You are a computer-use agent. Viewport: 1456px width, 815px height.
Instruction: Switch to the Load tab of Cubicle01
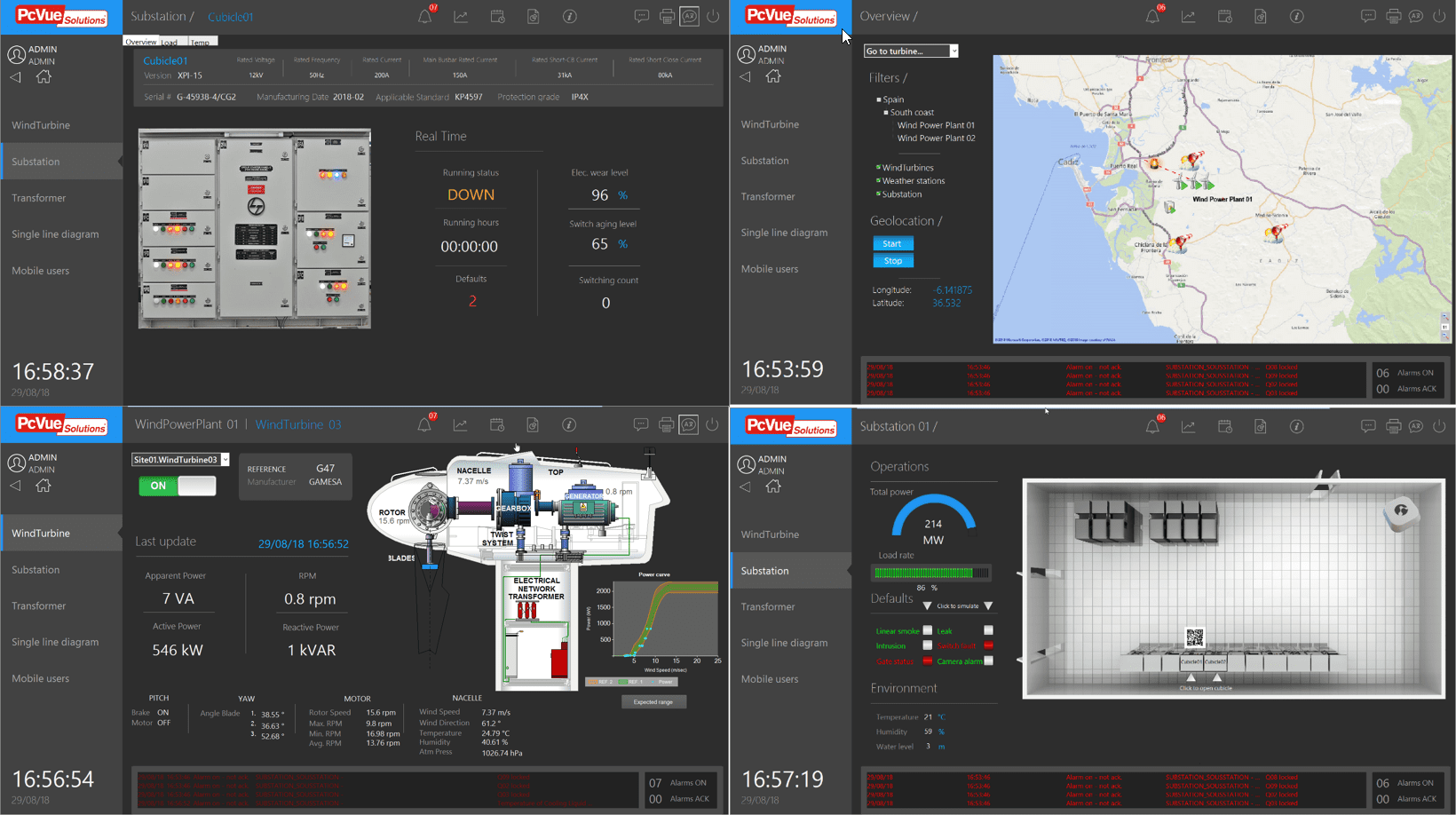170,41
